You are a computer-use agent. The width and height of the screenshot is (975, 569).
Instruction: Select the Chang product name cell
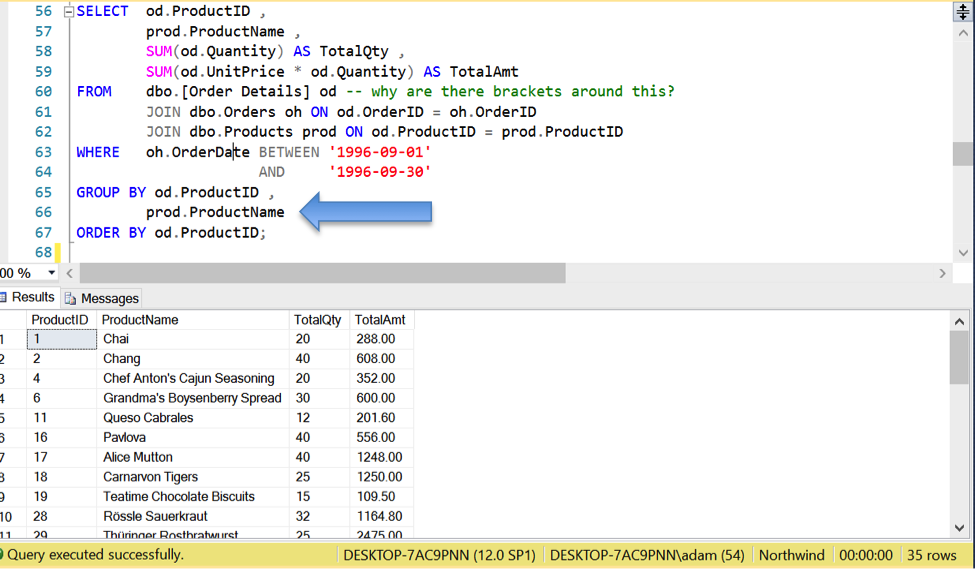[x=193, y=359]
